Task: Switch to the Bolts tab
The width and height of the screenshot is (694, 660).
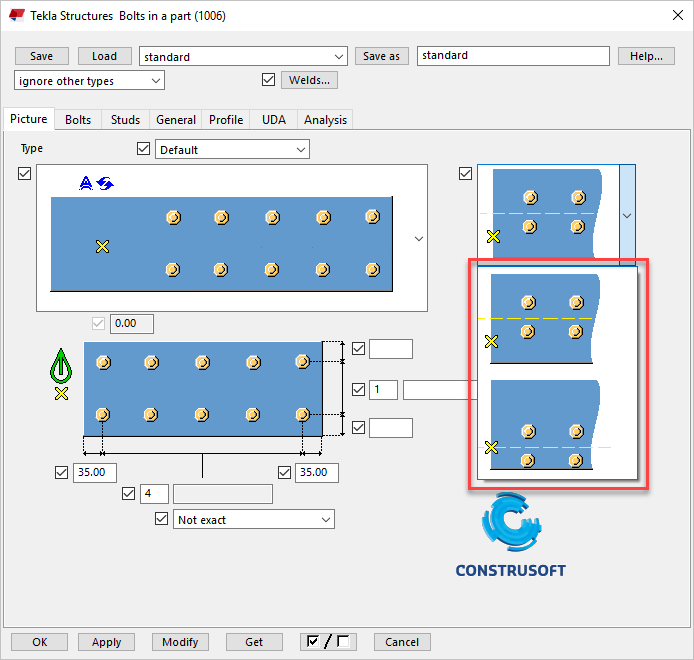Action: coord(78,120)
